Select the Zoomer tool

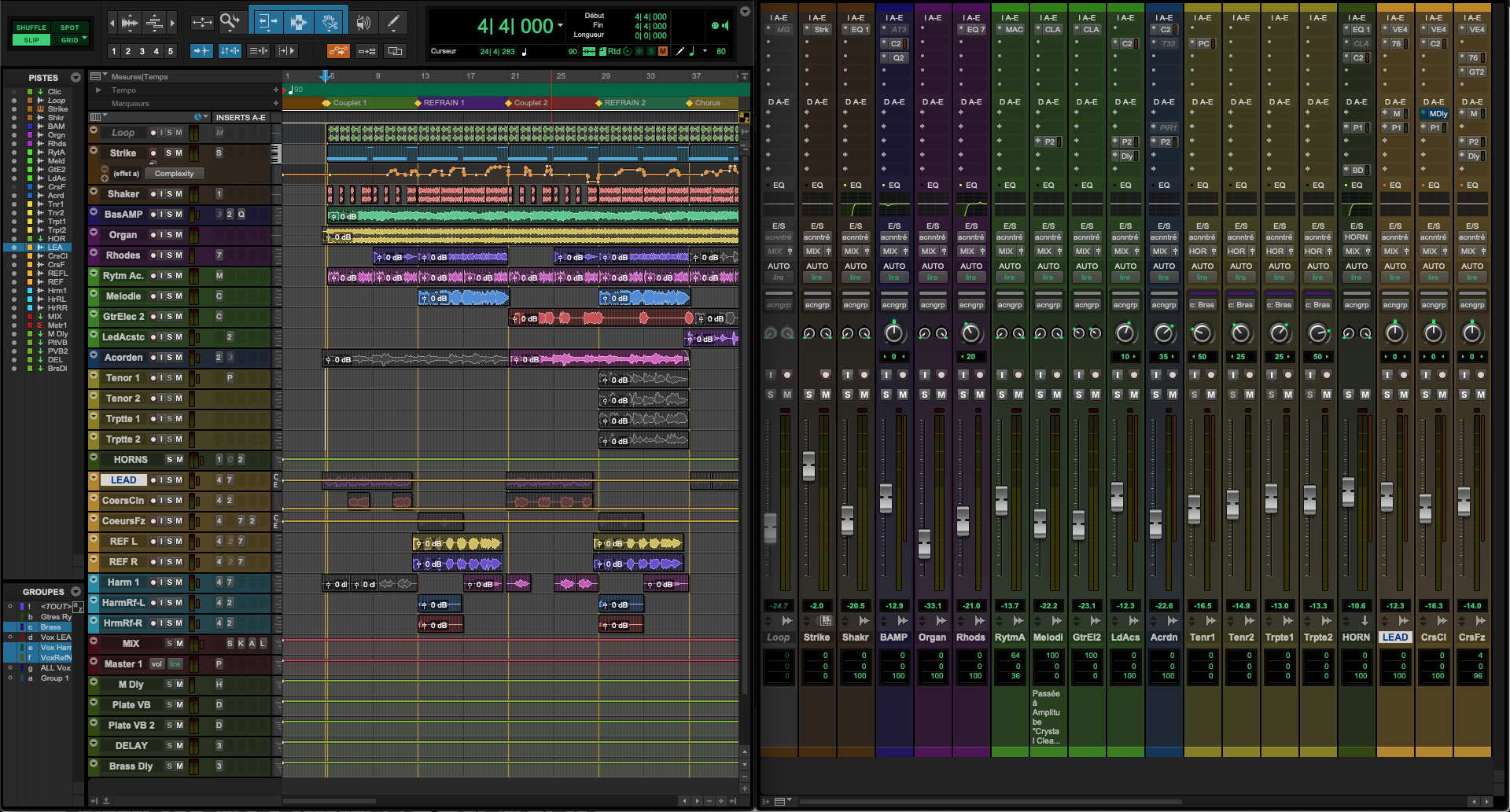pyautogui.click(x=230, y=23)
